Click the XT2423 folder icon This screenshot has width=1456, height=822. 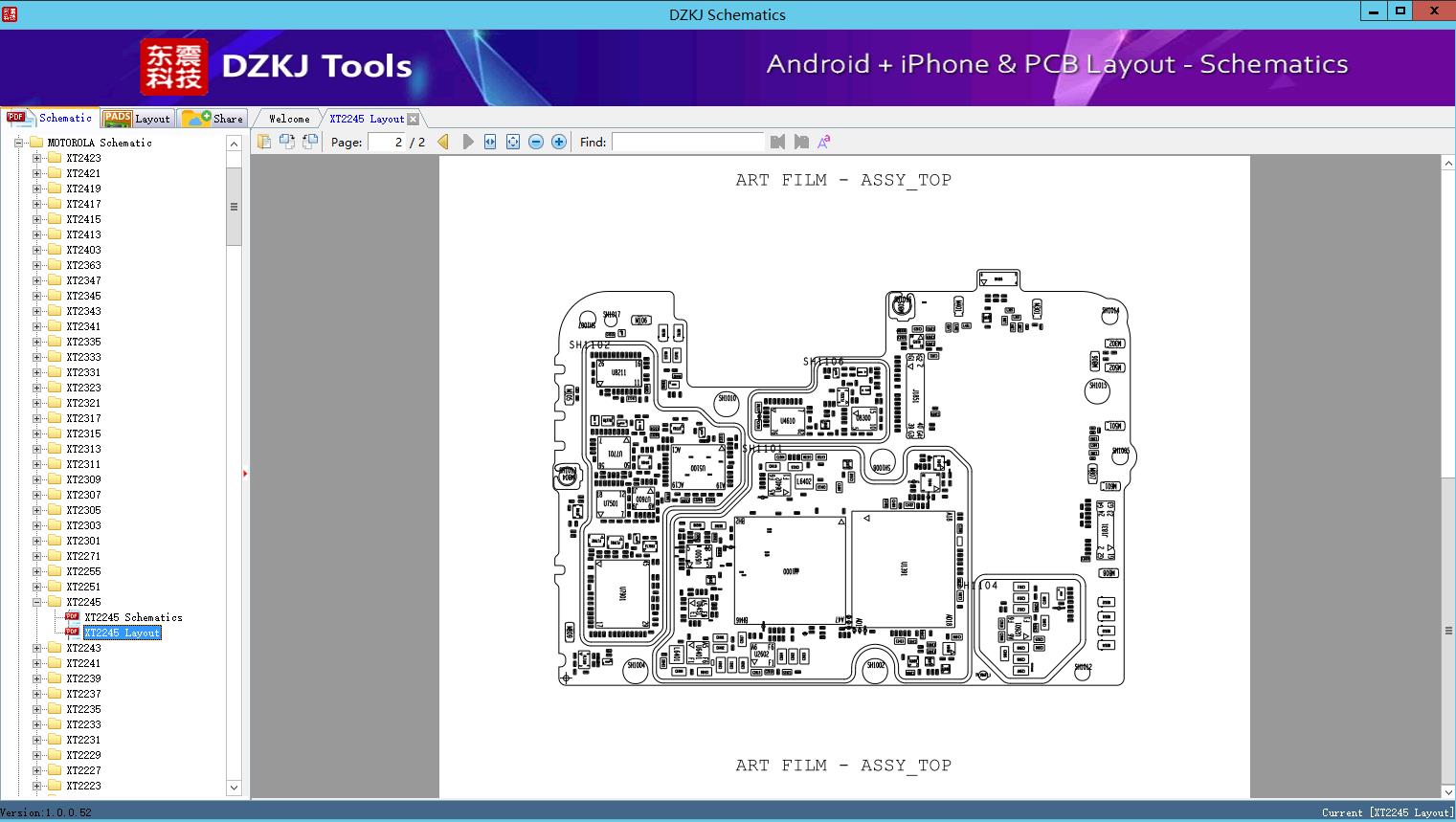pos(55,158)
